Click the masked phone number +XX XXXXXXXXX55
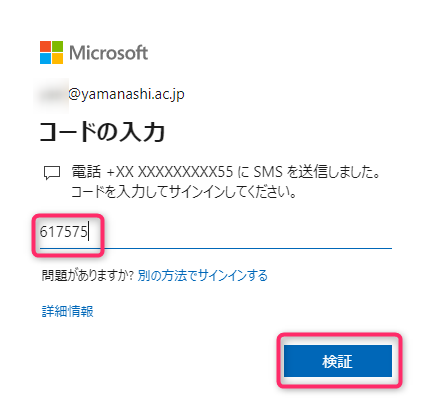This screenshot has height=415, width=431. 170,172
